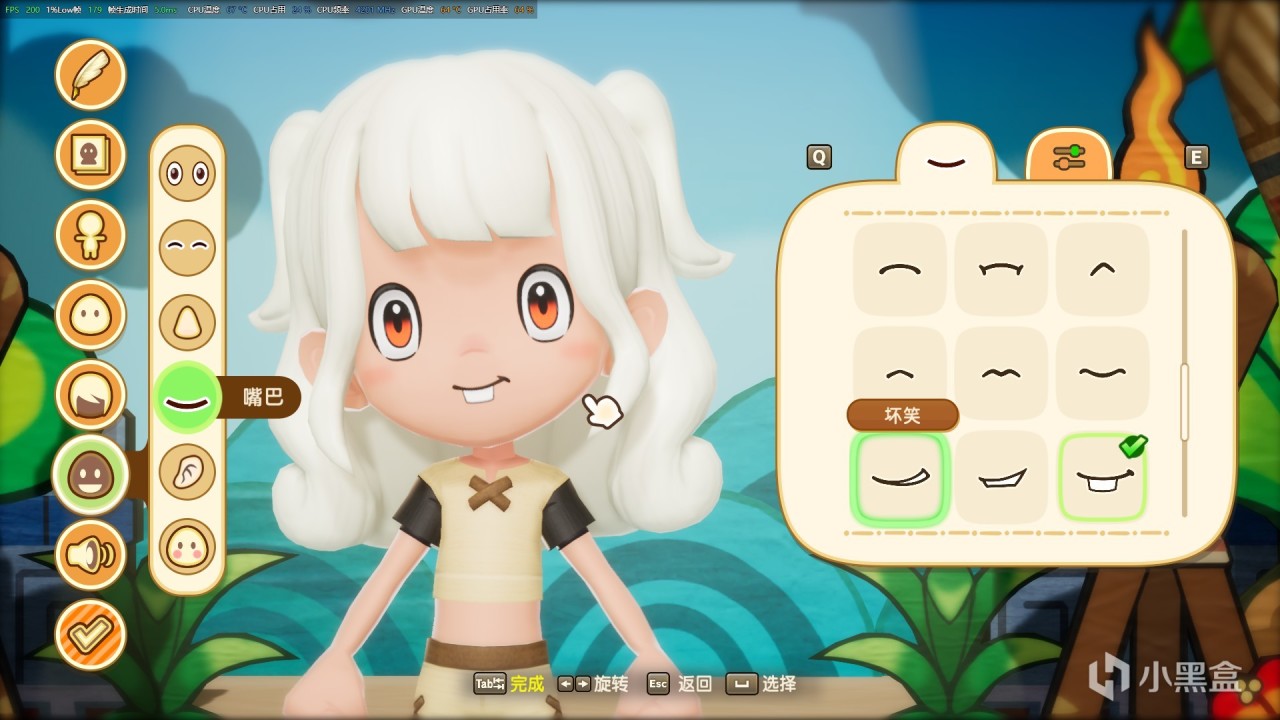Open the hairstyle category icon
1280x720 pixels.
tap(91, 395)
